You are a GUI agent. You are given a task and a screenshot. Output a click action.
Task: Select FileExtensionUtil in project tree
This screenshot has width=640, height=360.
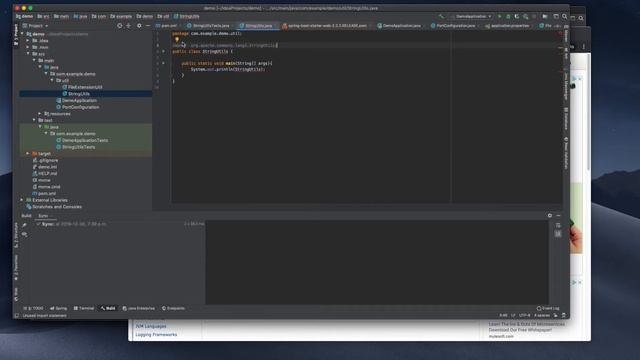pyautogui.click(x=82, y=87)
